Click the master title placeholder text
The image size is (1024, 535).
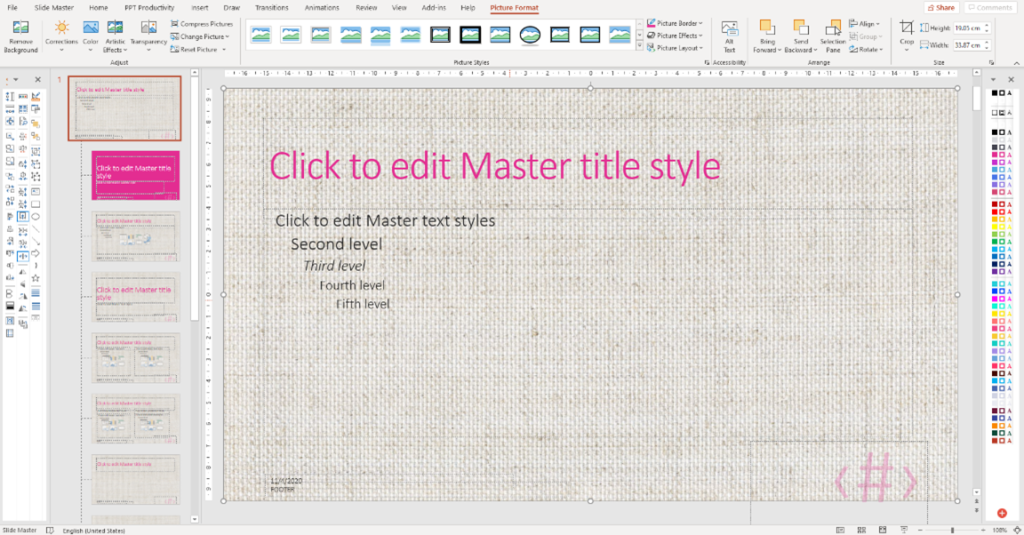[x=495, y=166]
